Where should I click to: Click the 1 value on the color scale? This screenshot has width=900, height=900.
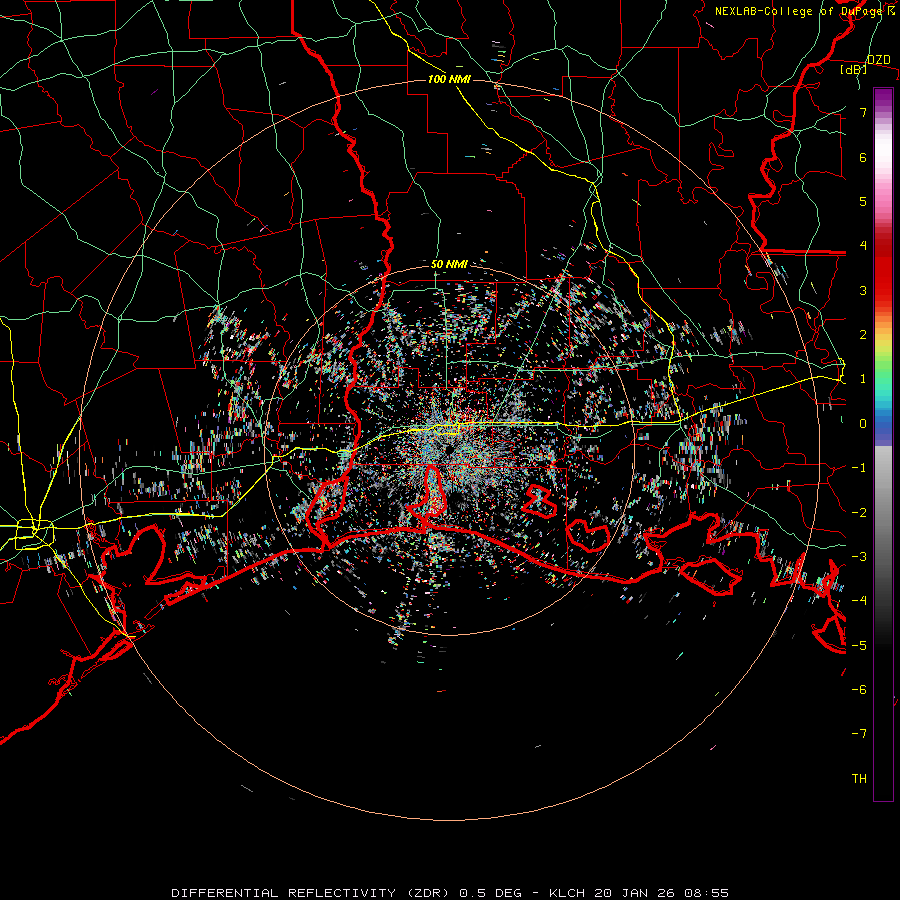tap(863, 379)
